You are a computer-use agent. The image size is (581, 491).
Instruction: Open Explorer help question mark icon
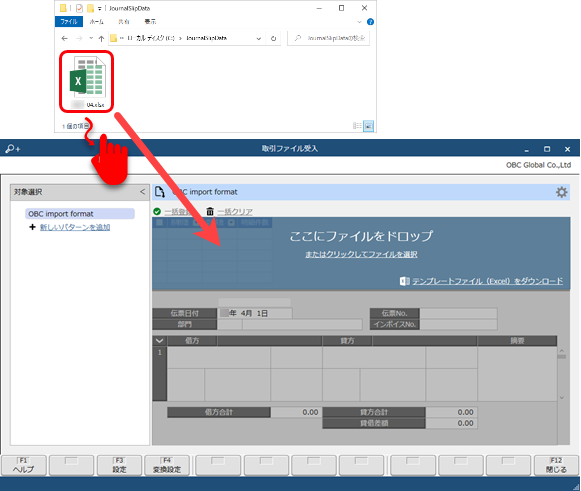[x=370, y=22]
